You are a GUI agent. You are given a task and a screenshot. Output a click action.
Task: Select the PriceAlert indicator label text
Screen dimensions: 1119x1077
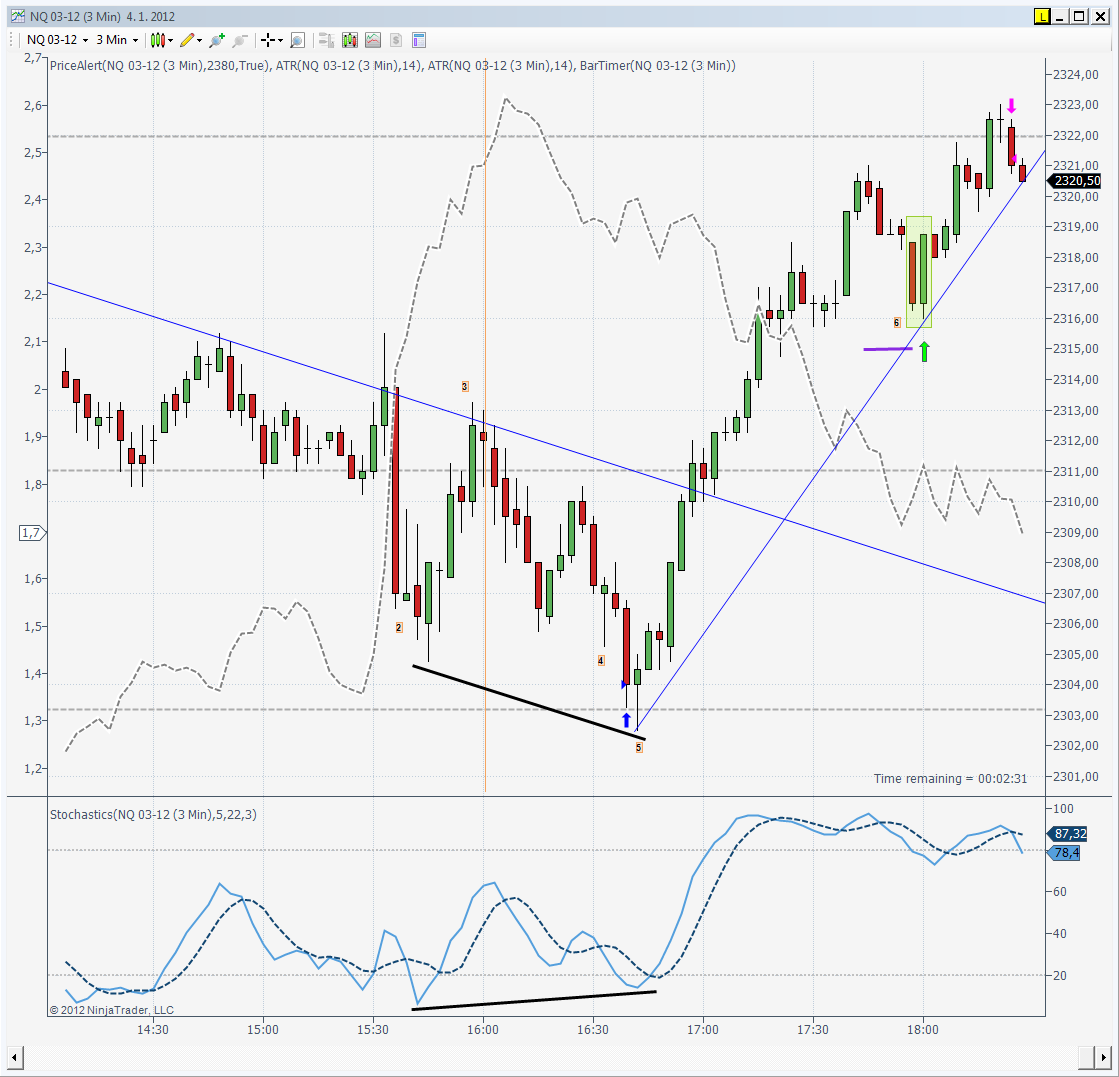(x=161, y=66)
